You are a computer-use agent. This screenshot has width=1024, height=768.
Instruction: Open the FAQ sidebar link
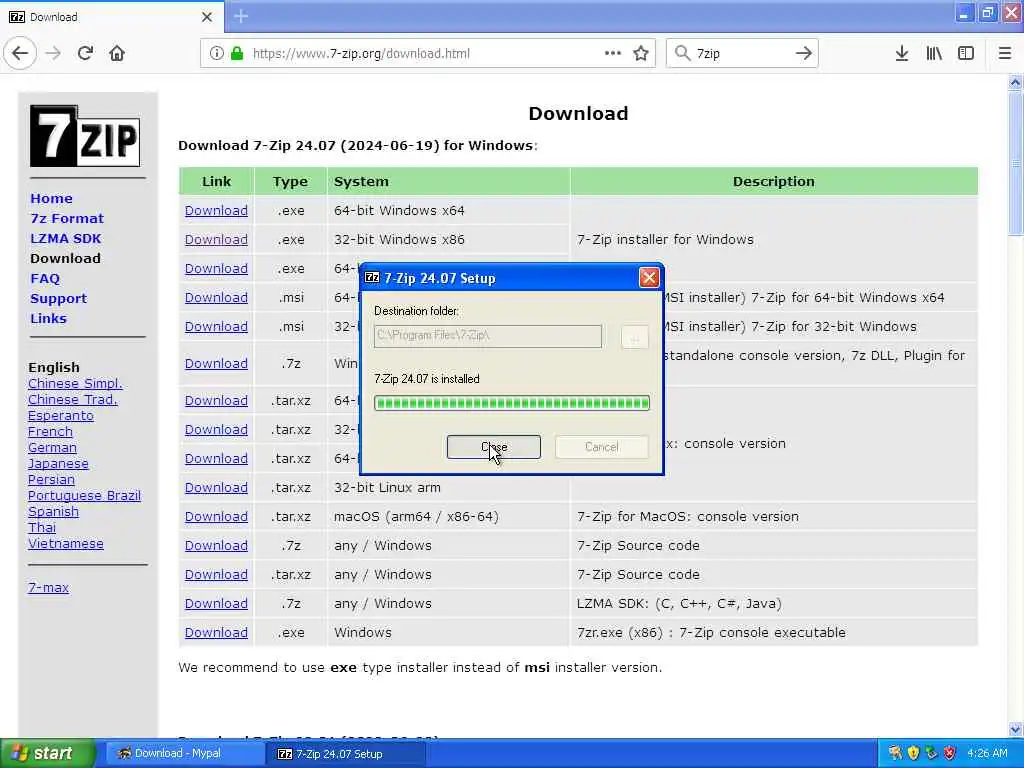[x=45, y=279]
